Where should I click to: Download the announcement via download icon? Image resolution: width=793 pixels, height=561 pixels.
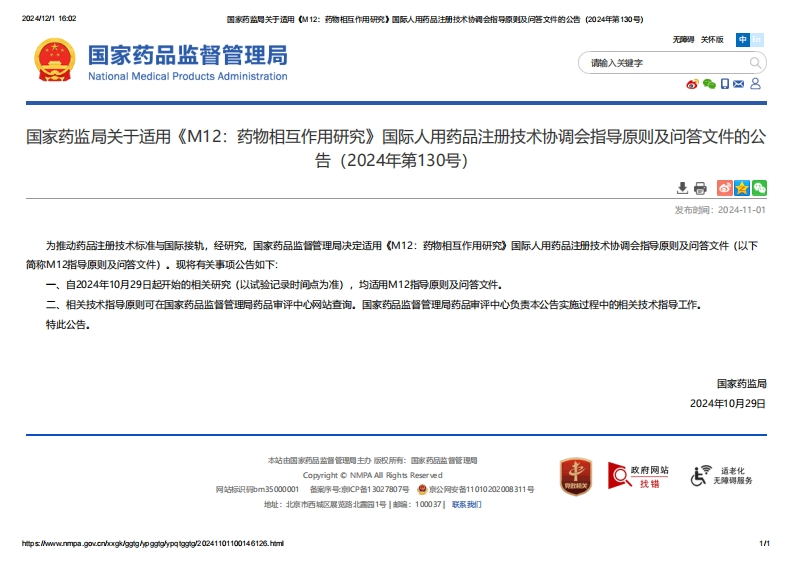pyautogui.click(x=682, y=188)
